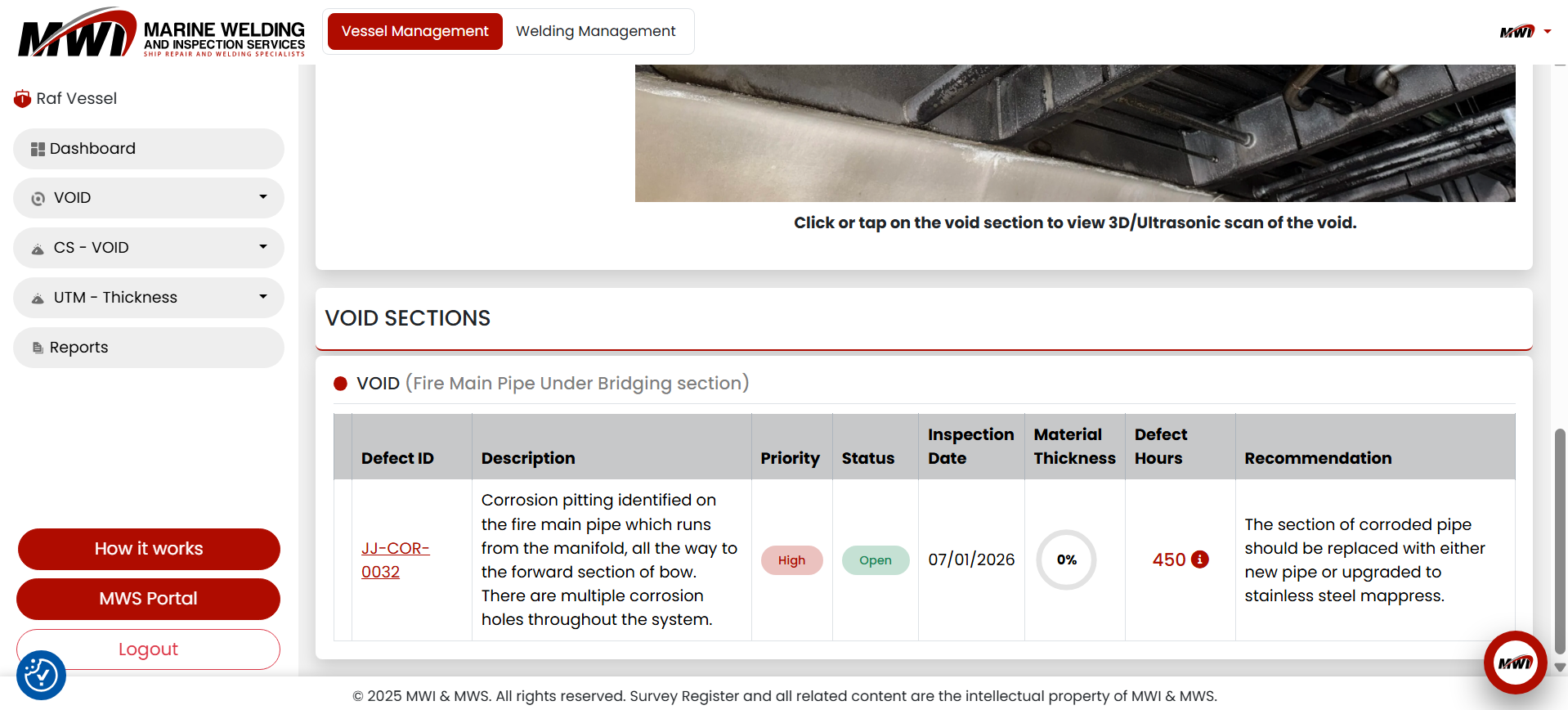Open the Dashboard menu item

click(x=149, y=149)
